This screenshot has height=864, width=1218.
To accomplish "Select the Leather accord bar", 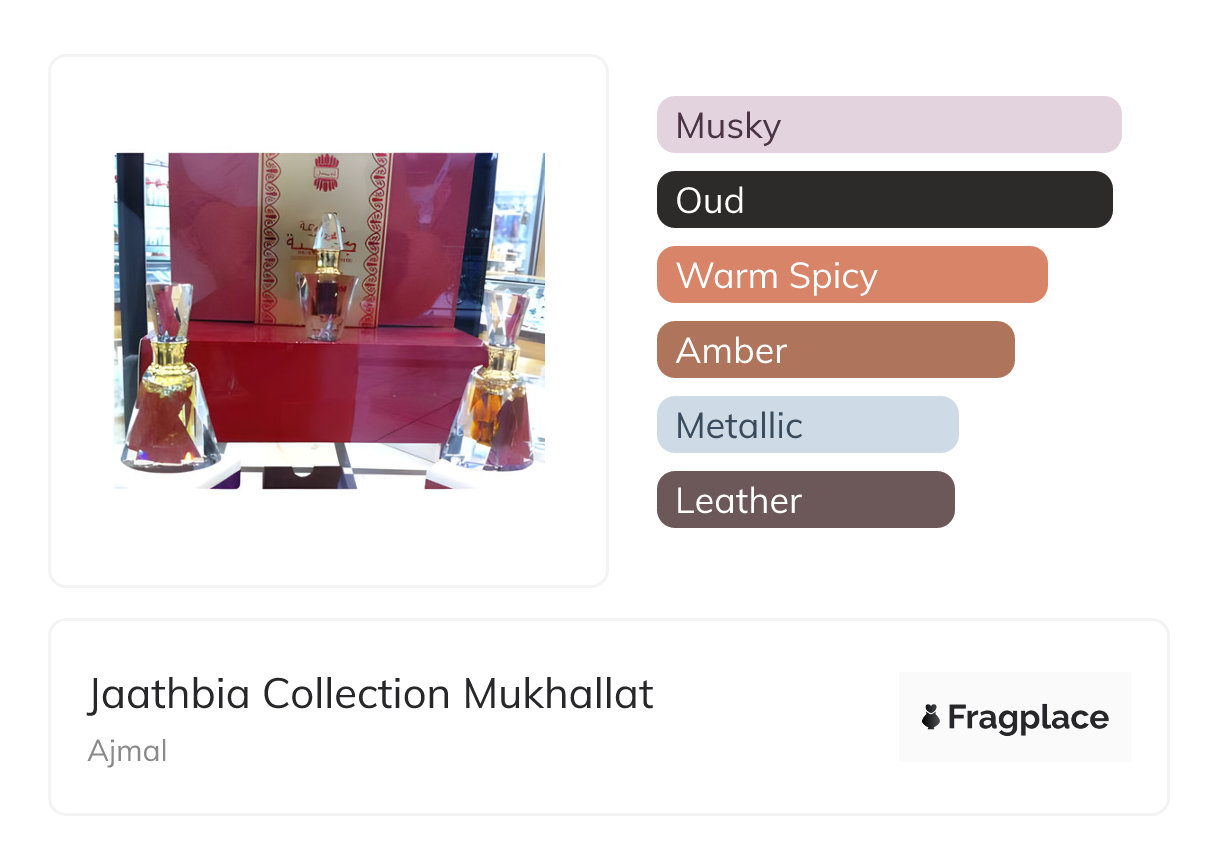I will (805, 500).
